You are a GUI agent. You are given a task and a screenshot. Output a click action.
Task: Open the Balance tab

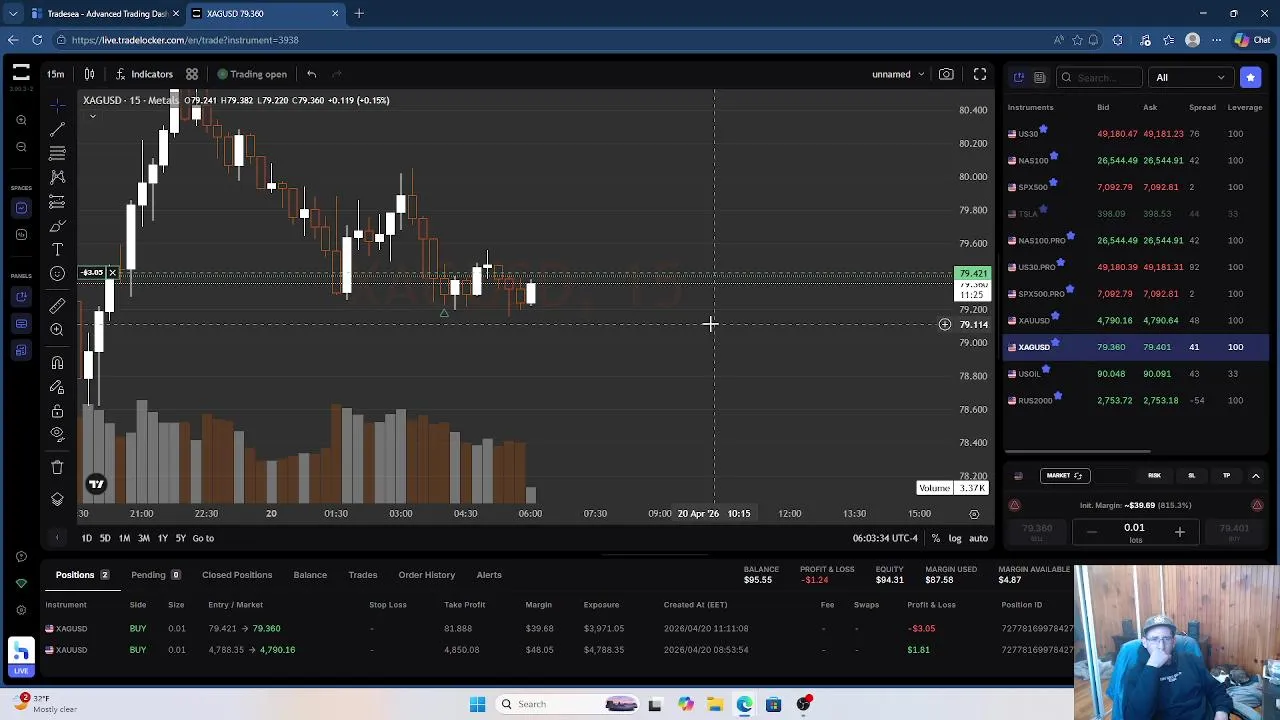pyautogui.click(x=310, y=575)
